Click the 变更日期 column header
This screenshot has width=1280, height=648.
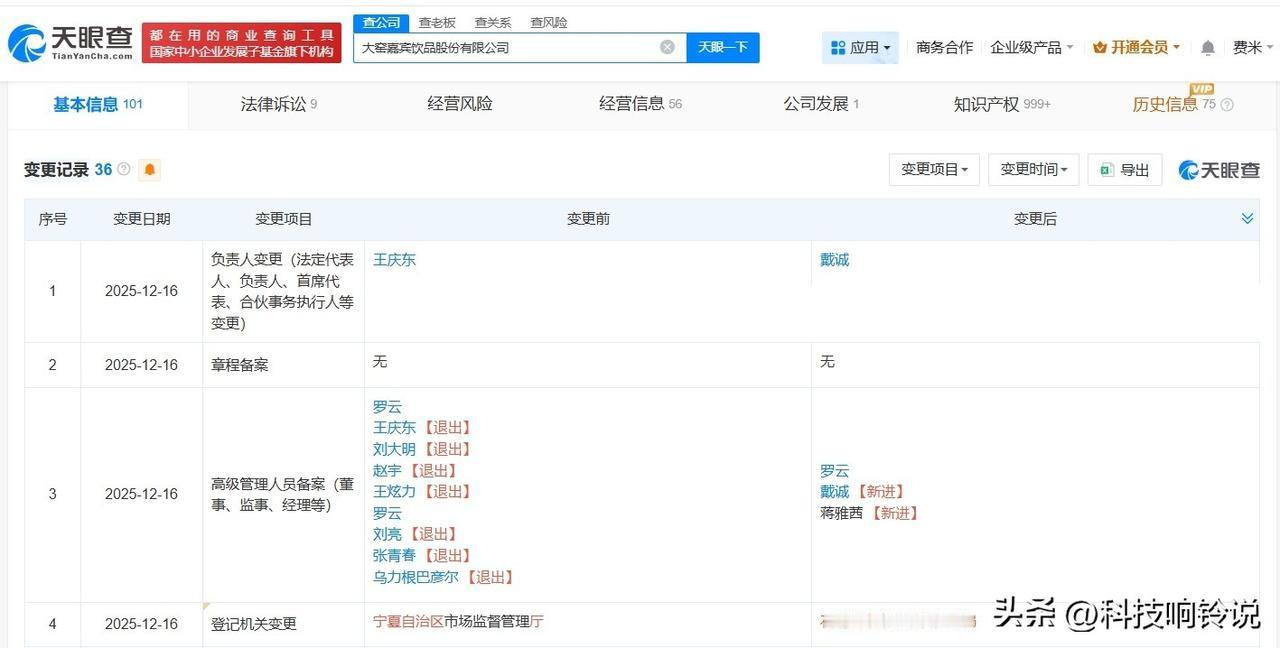tap(142, 219)
